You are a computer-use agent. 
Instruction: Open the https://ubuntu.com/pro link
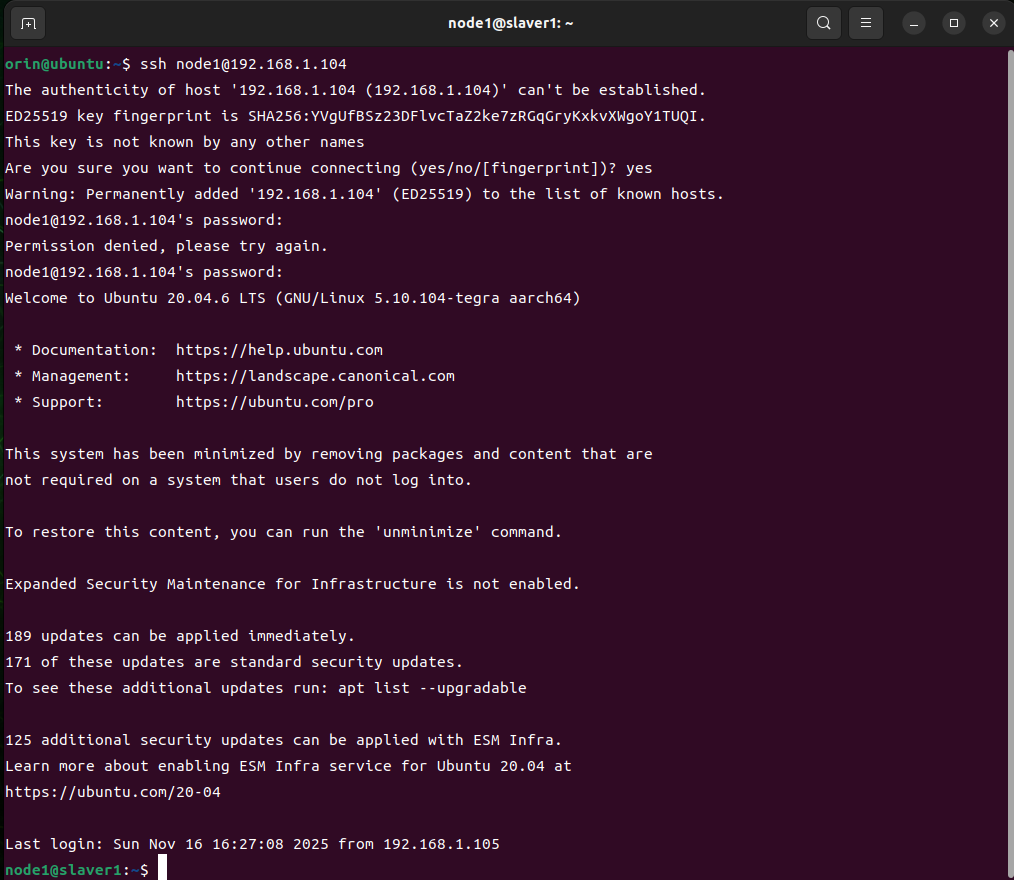click(x=275, y=402)
